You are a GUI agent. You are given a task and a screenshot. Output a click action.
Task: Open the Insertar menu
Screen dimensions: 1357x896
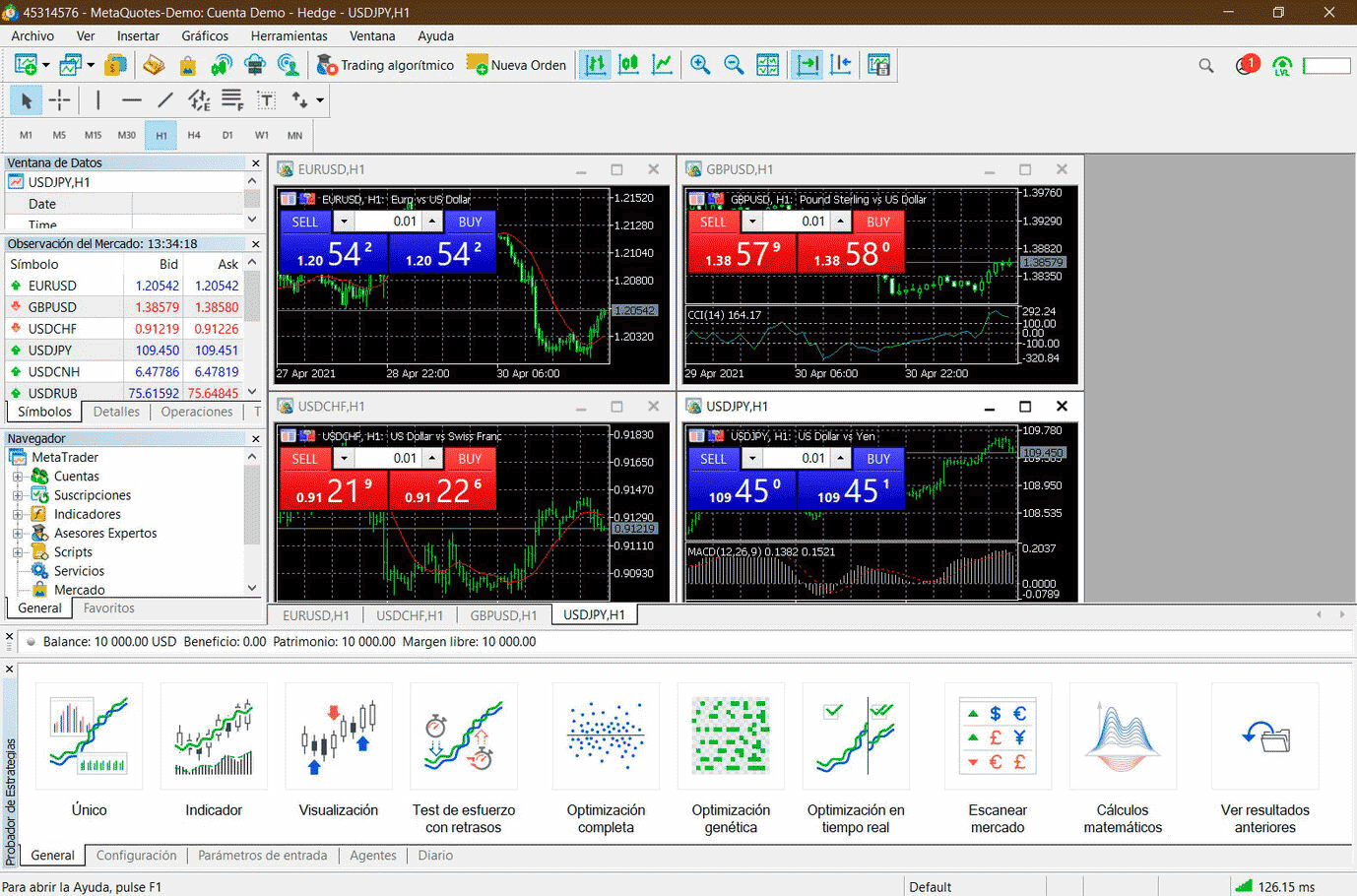pyautogui.click(x=138, y=35)
